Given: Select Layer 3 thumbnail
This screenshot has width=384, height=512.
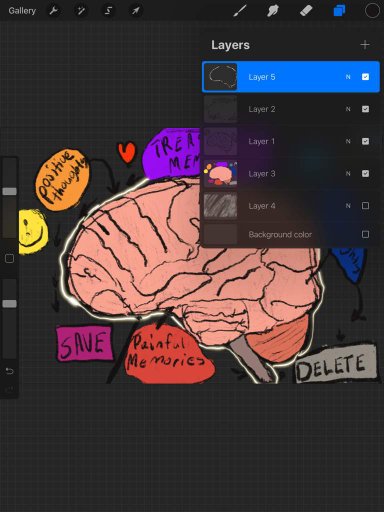Looking at the screenshot, I should pos(221,173).
